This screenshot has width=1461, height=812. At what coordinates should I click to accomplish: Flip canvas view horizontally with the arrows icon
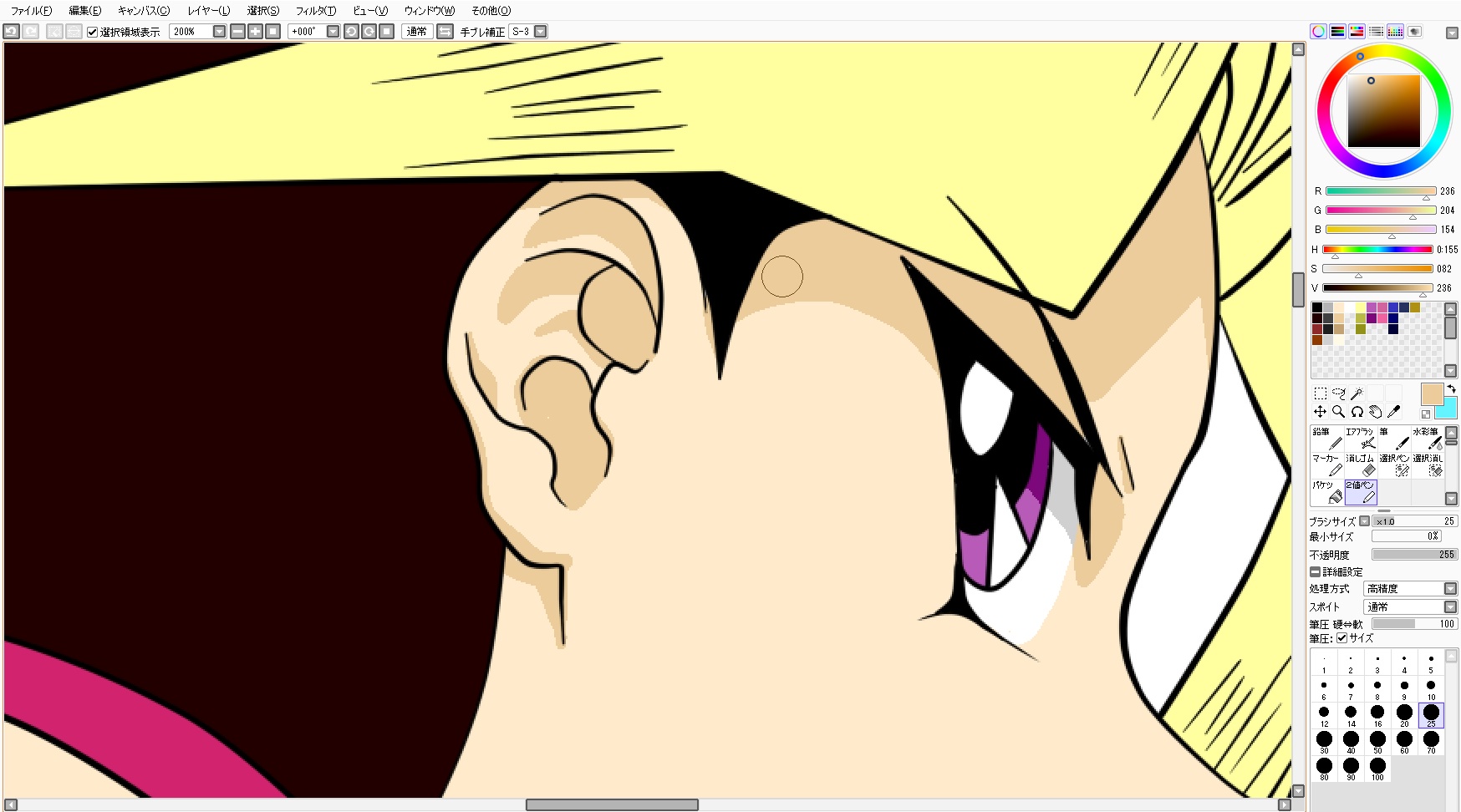(445, 32)
